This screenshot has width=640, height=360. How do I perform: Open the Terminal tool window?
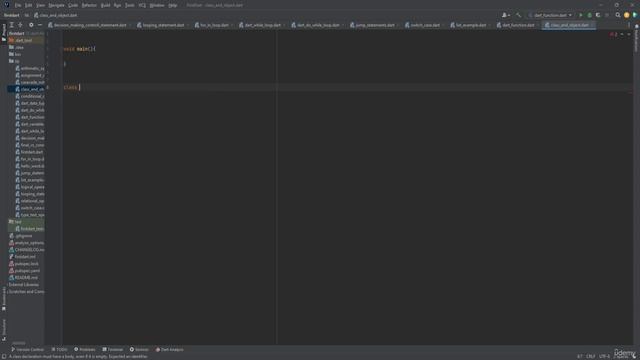[113, 349]
